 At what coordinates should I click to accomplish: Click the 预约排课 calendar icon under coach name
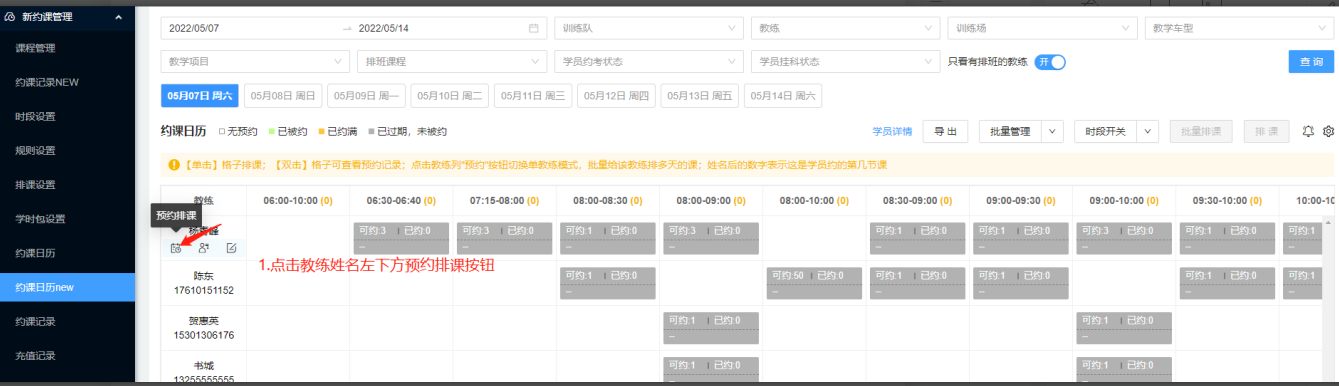[176, 248]
